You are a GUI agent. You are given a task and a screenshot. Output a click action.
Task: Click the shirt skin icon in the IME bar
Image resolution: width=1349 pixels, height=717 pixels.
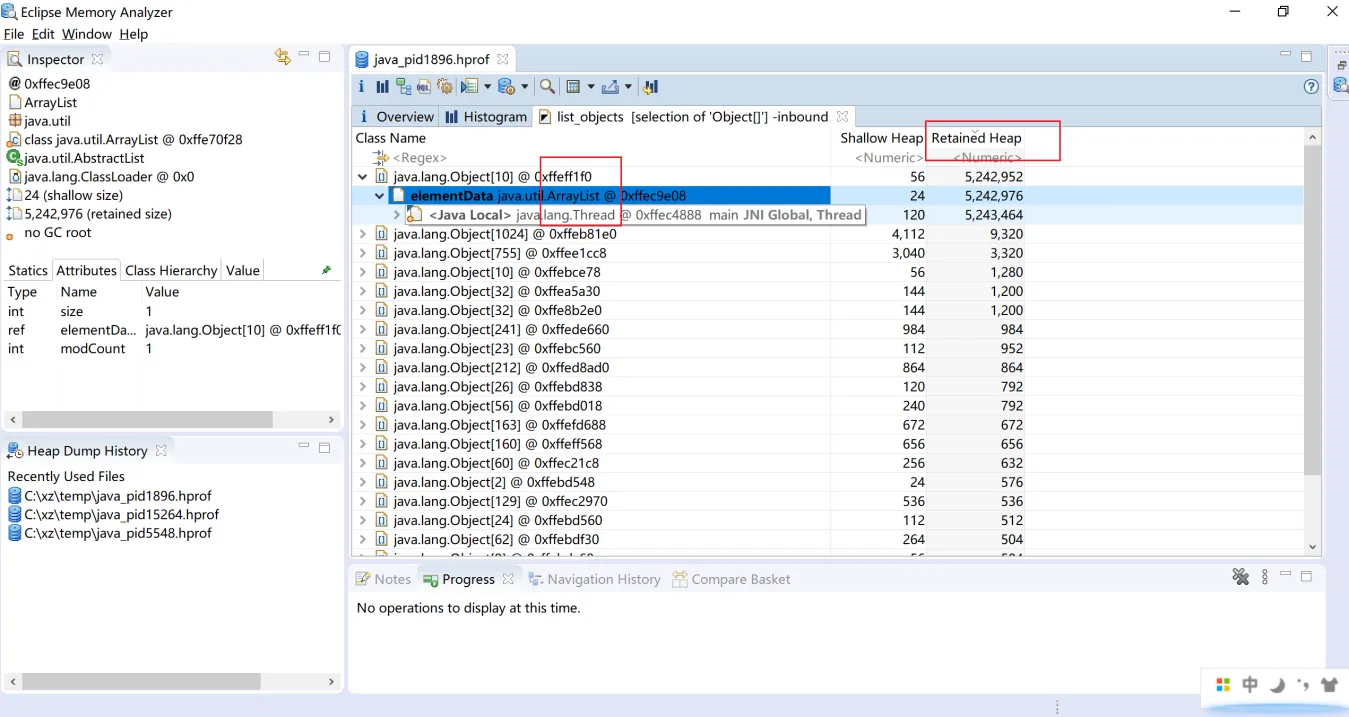tap(1329, 685)
